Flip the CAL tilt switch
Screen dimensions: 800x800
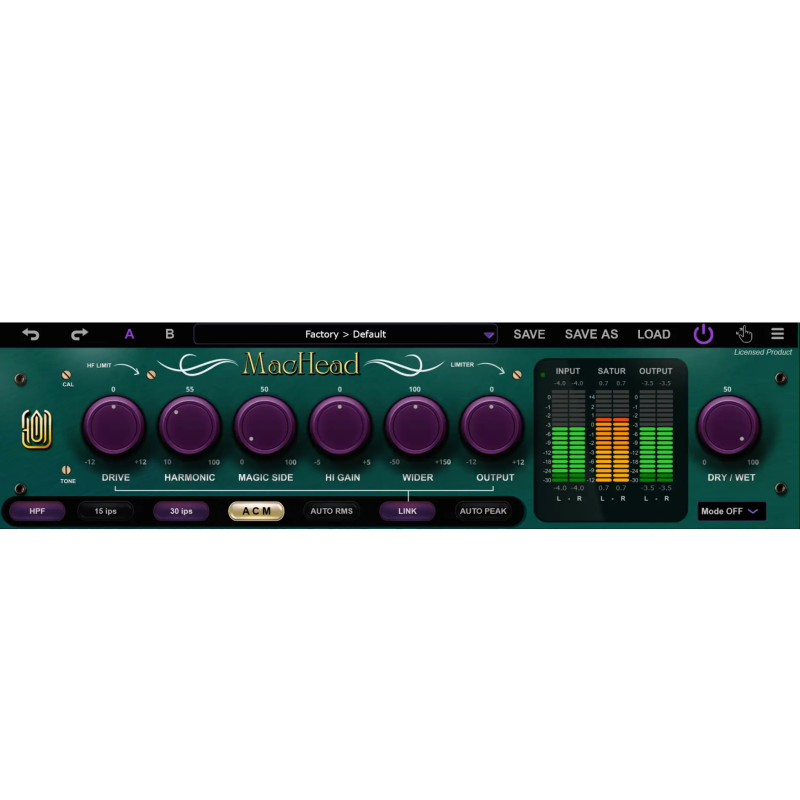[x=66, y=372]
